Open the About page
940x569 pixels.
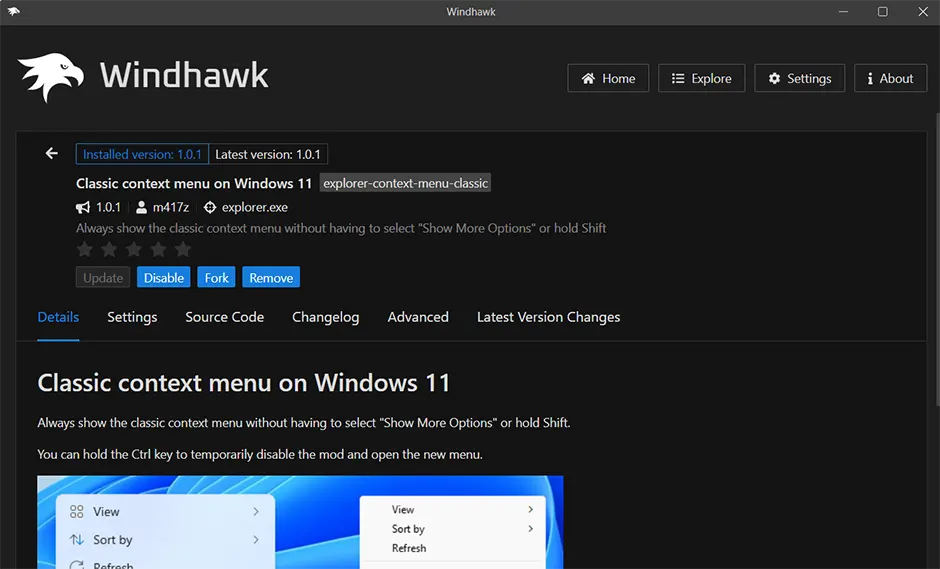890,78
